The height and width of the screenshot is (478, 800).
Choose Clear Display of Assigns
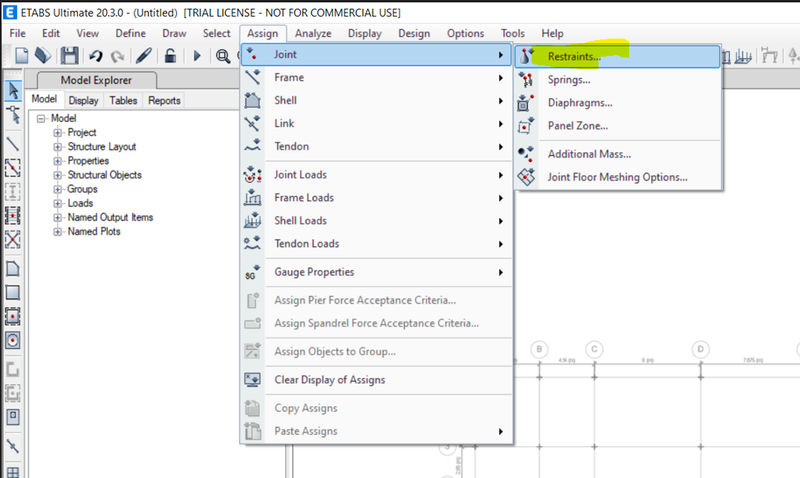(x=377, y=380)
